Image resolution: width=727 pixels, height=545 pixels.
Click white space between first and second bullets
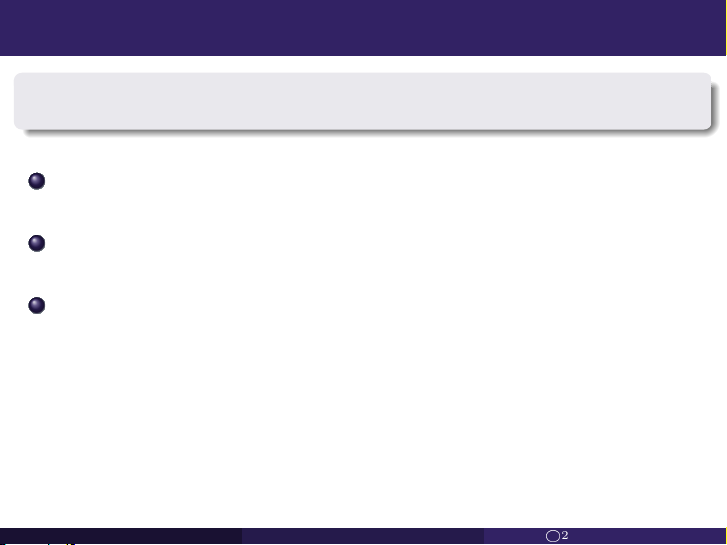(x=363, y=212)
